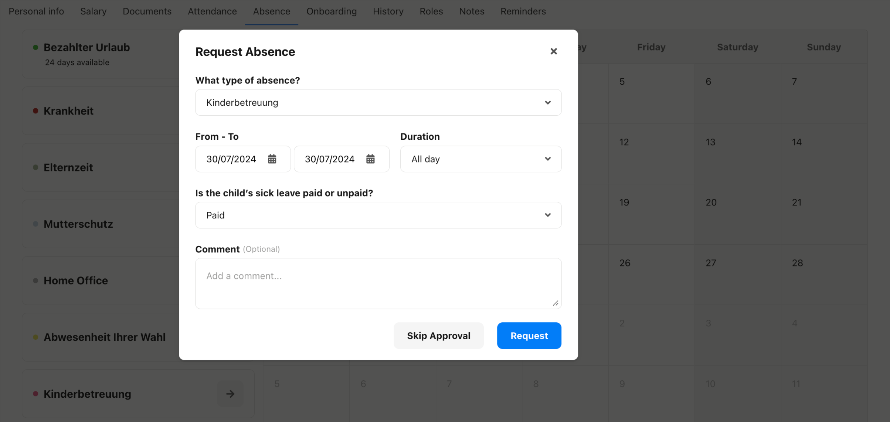Open calendar picker for the start date
890x422 pixels.
click(x=272, y=159)
